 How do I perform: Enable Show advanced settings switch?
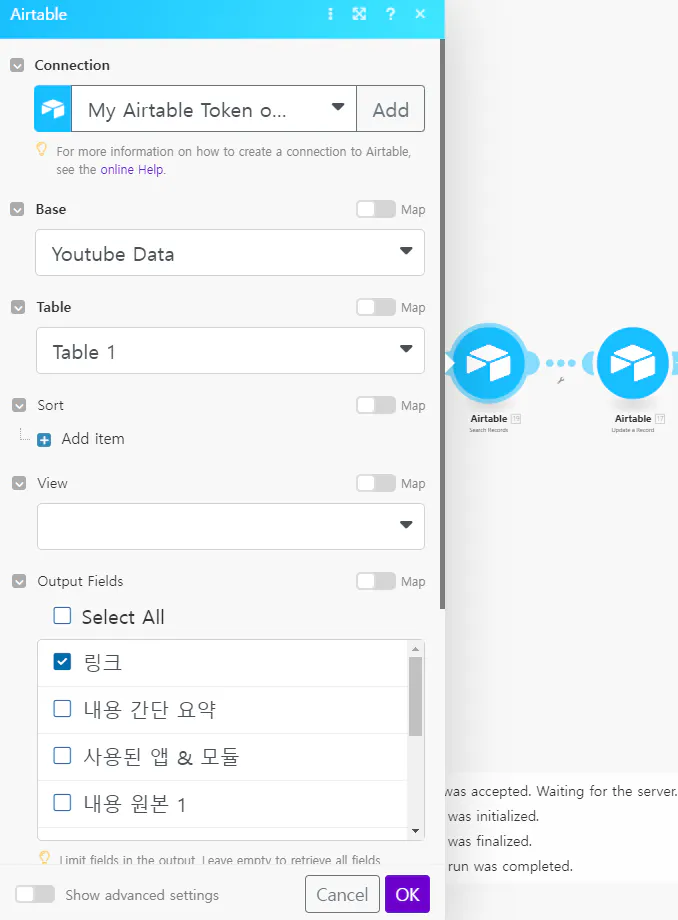pos(35,894)
